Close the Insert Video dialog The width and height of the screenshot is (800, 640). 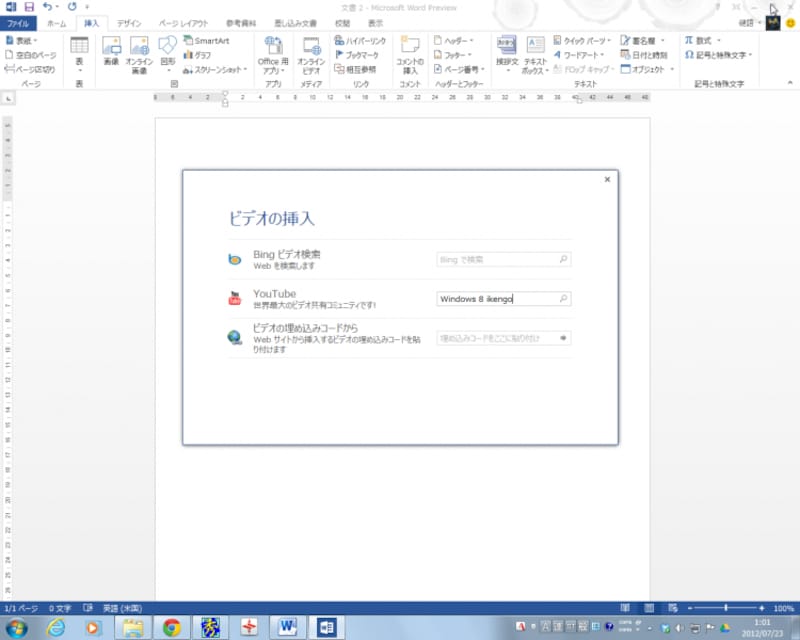[x=607, y=179]
